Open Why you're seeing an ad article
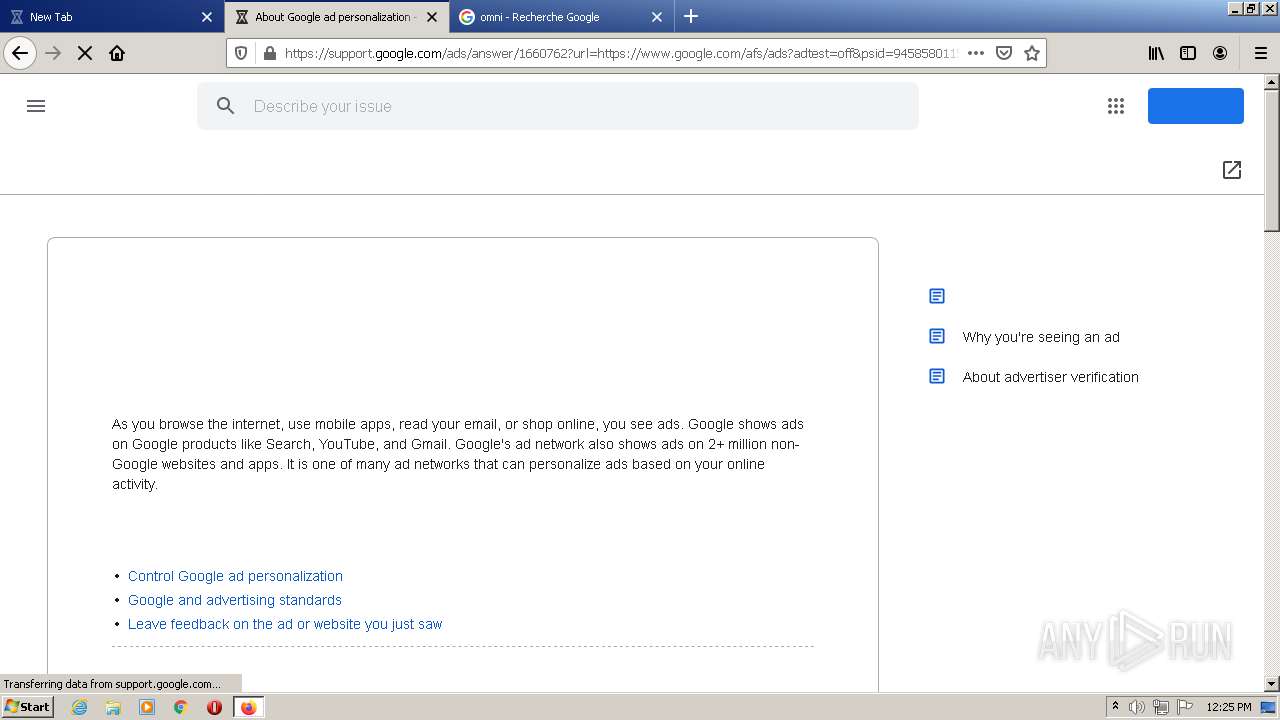 pyautogui.click(x=1041, y=337)
